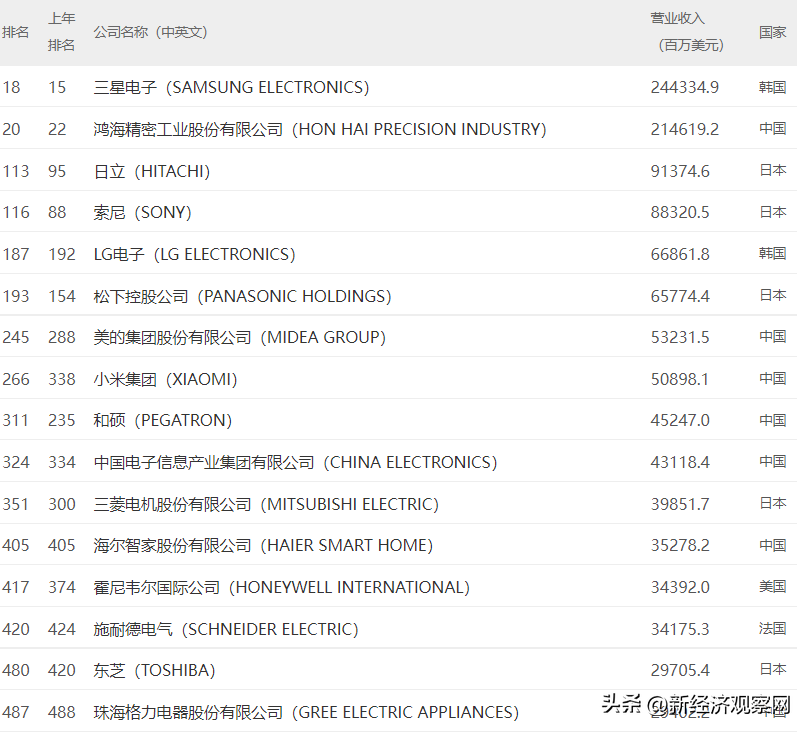Screen dimensions: 810x733
Task: Click the 韩国 country cell in Samsung's row
Action: pyautogui.click(x=772, y=87)
